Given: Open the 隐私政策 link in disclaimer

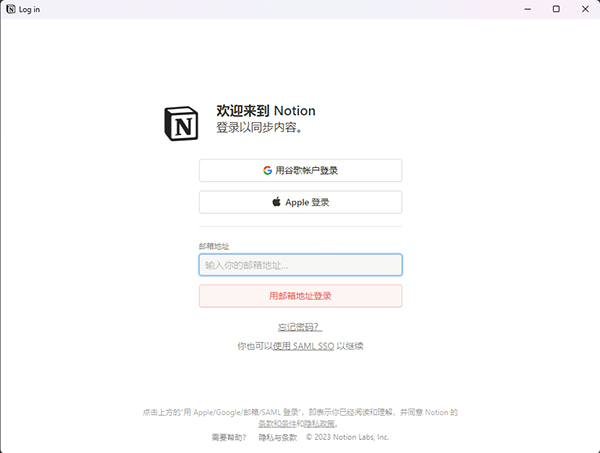Looking at the screenshot, I should pos(320,424).
